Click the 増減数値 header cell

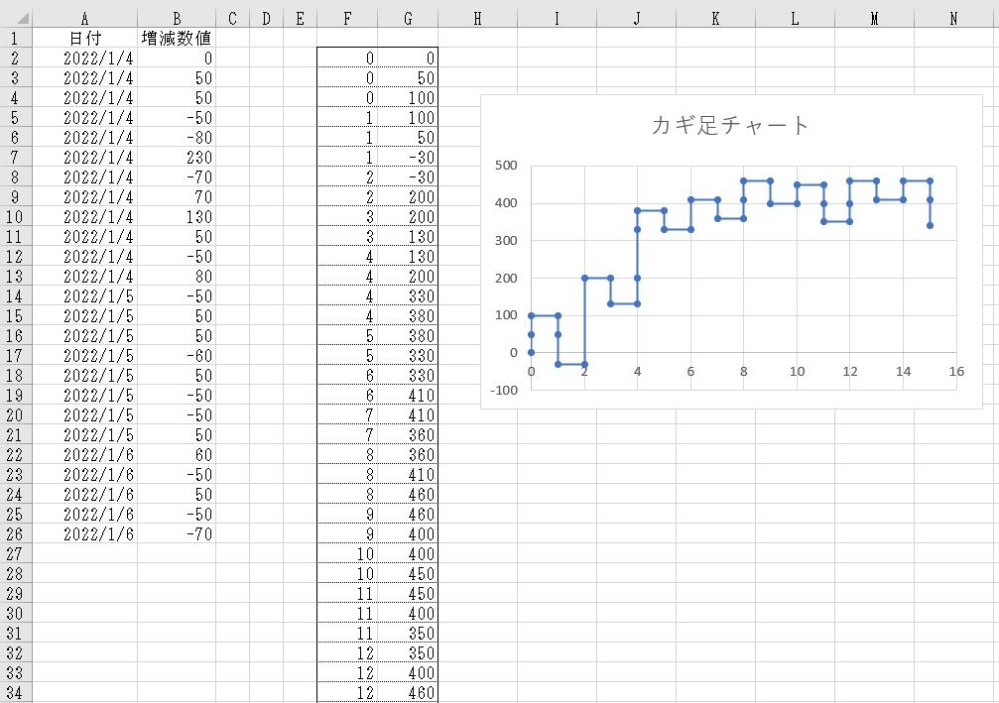click(176, 38)
